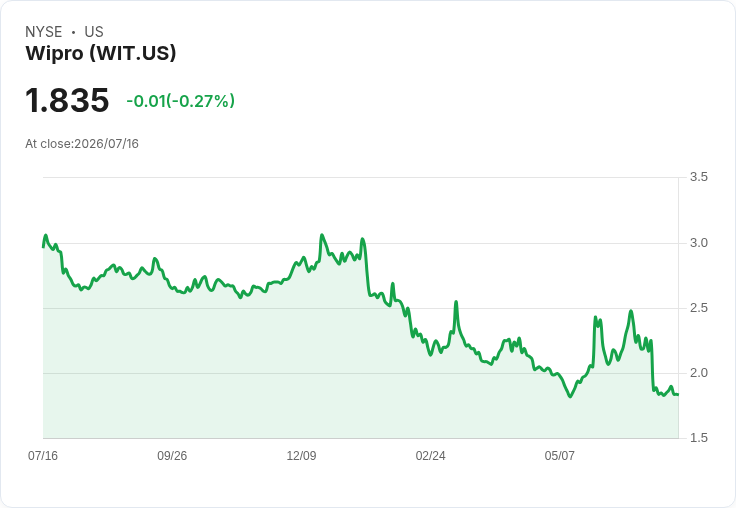Click the -0.01(-0.27%) change value
736x508 pixels.
[x=181, y=101]
